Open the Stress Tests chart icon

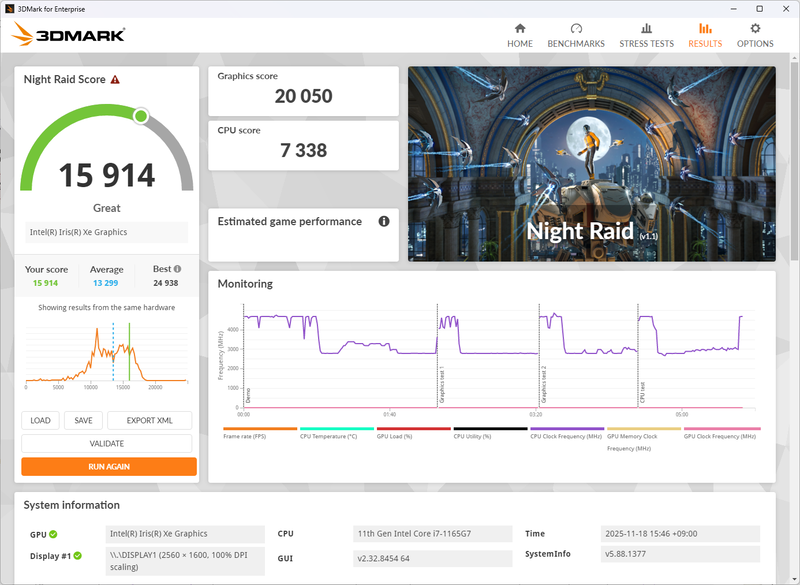[646, 28]
